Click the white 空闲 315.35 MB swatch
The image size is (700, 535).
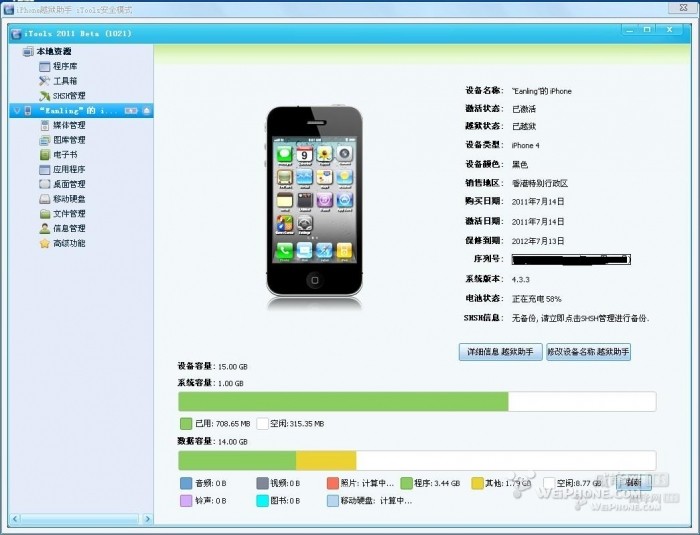coord(262,423)
